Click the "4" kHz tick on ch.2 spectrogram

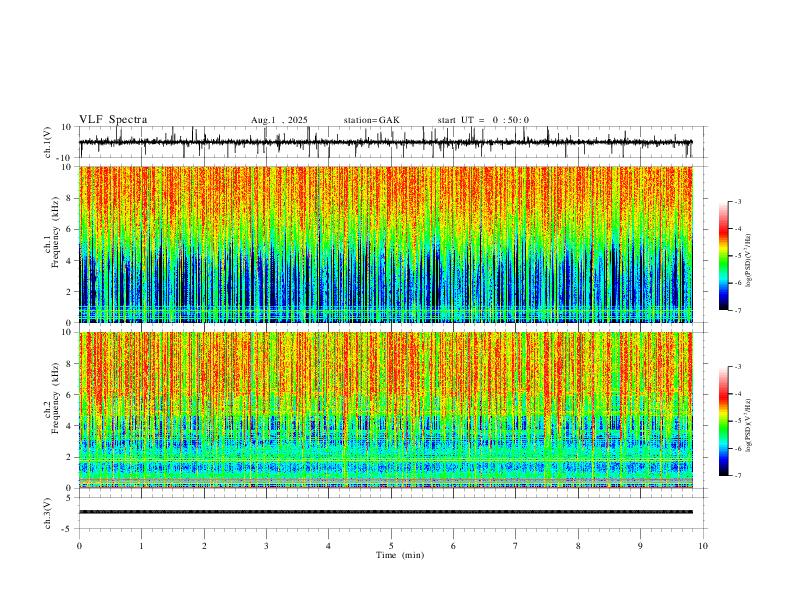[x=70, y=426]
